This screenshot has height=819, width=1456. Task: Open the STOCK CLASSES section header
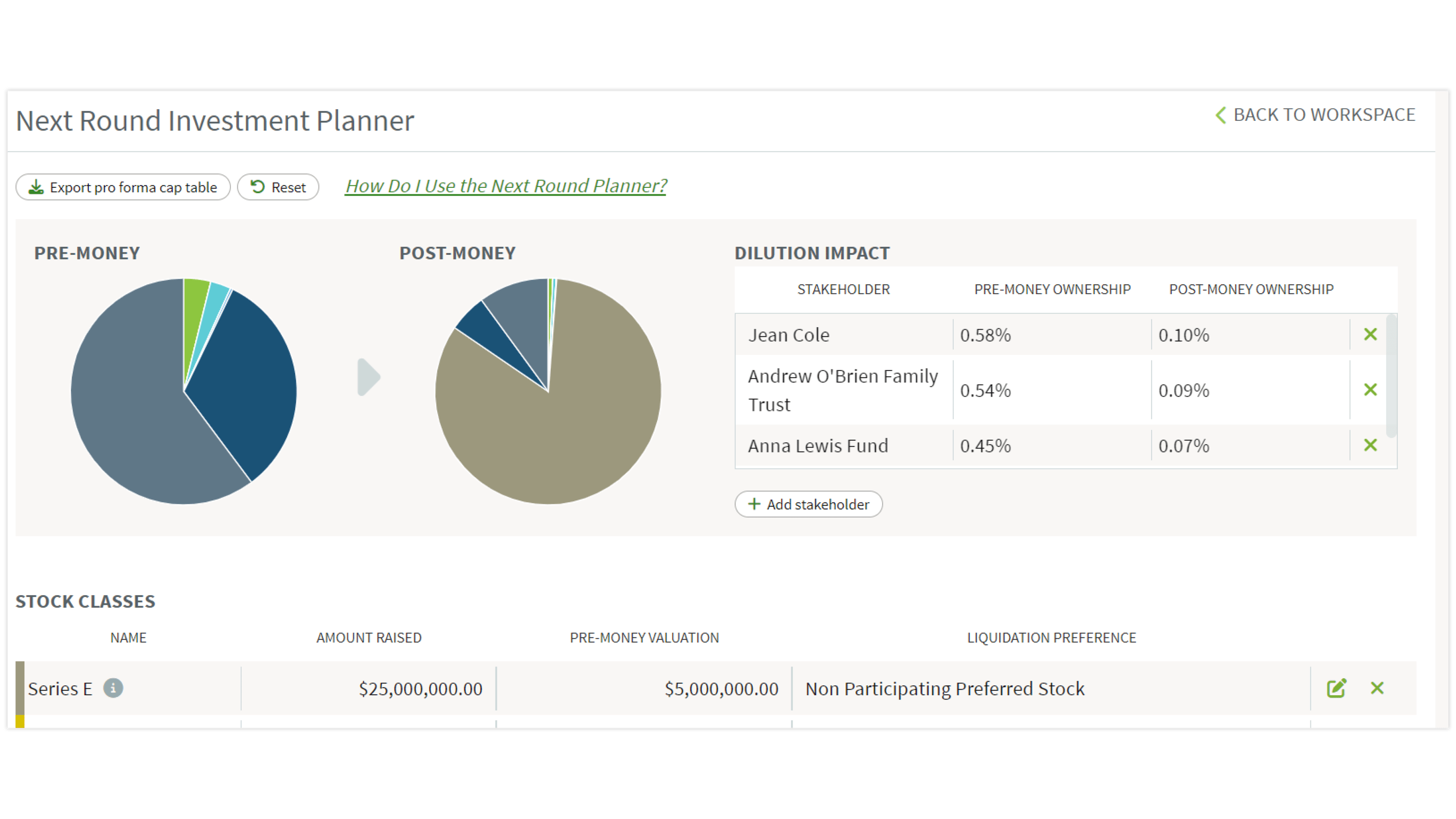(x=85, y=602)
